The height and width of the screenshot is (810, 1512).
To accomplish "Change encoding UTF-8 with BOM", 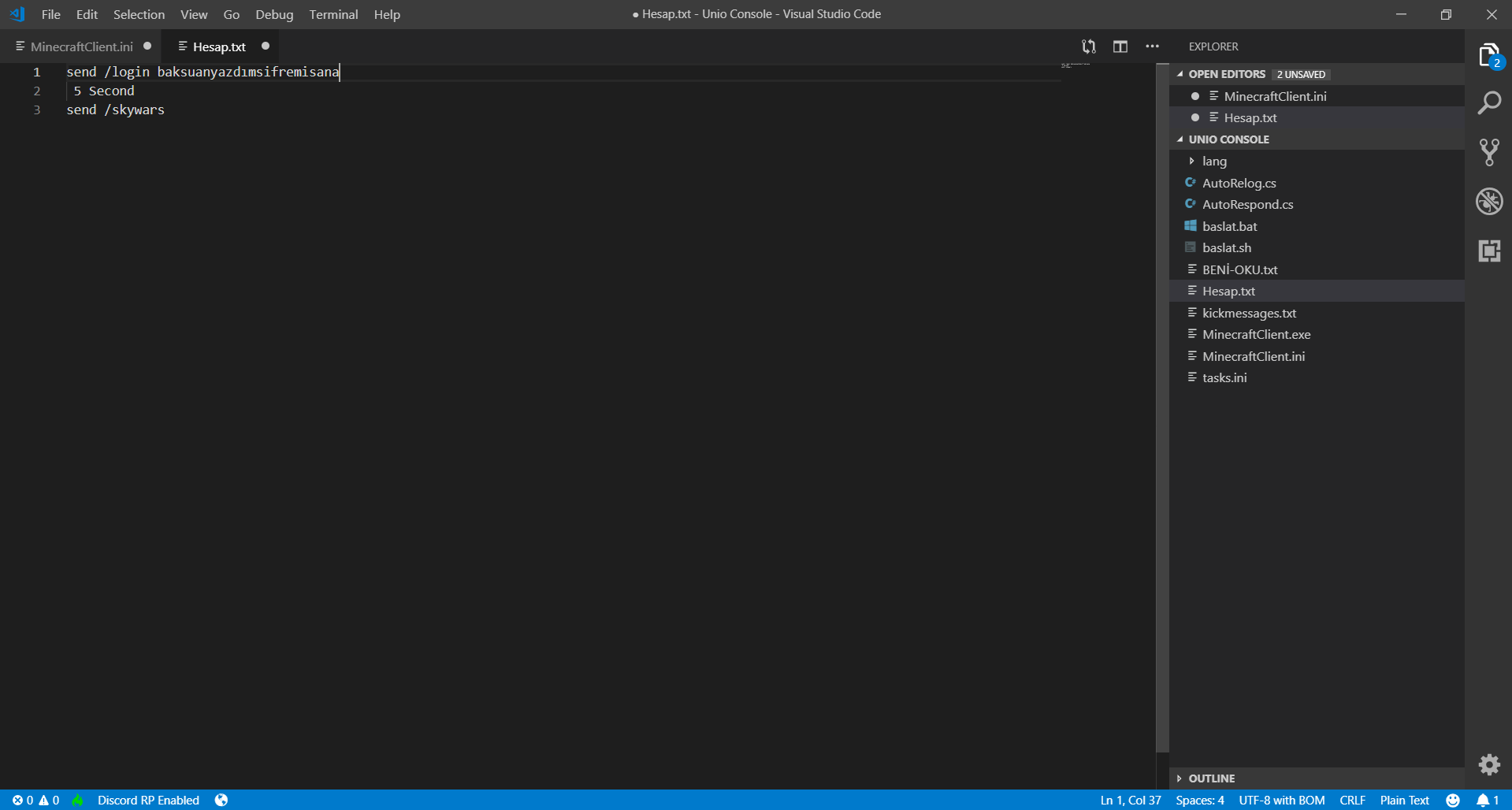I will pyautogui.click(x=1281, y=800).
